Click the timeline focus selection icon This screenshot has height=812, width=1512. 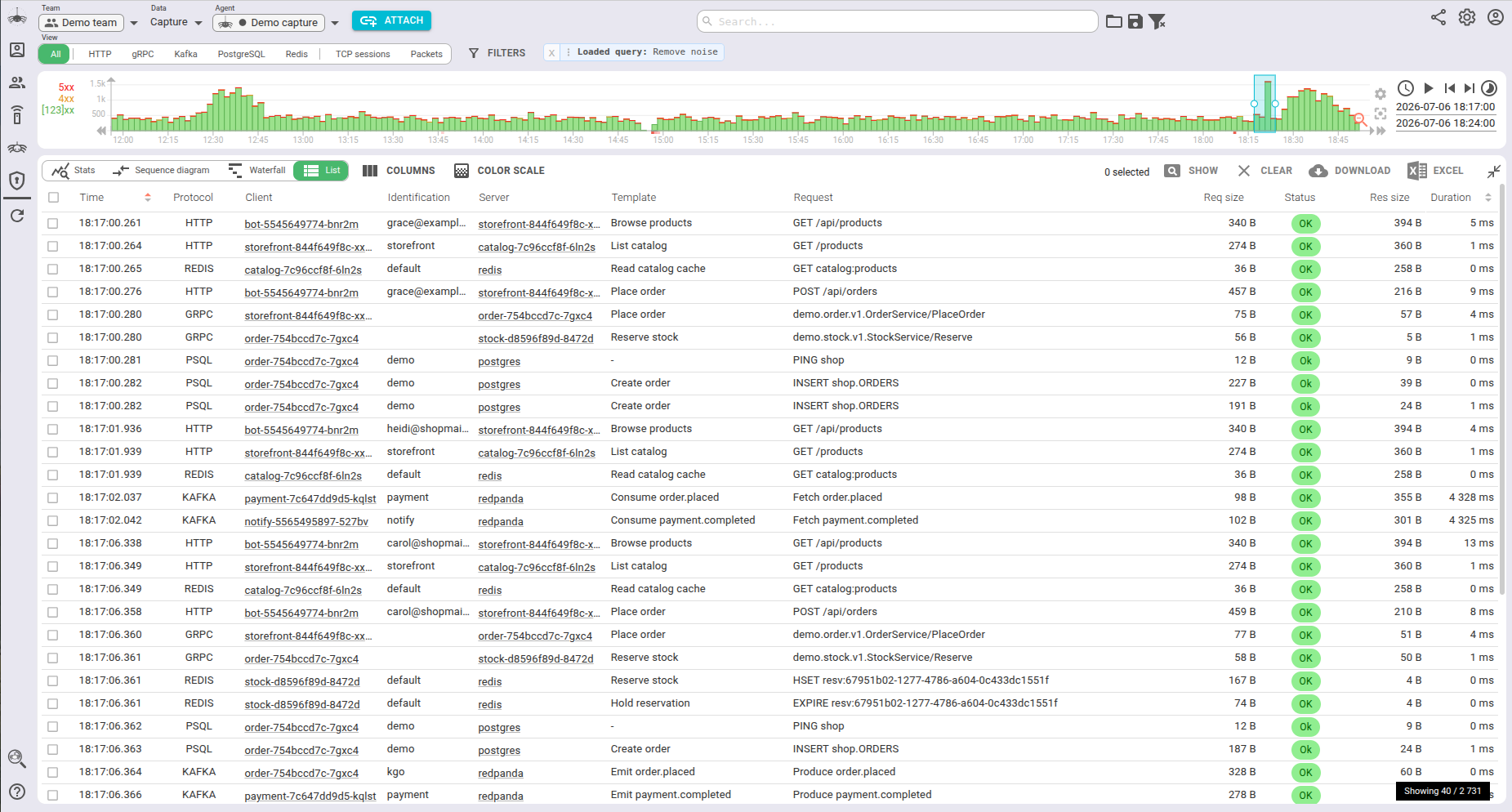click(1380, 114)
